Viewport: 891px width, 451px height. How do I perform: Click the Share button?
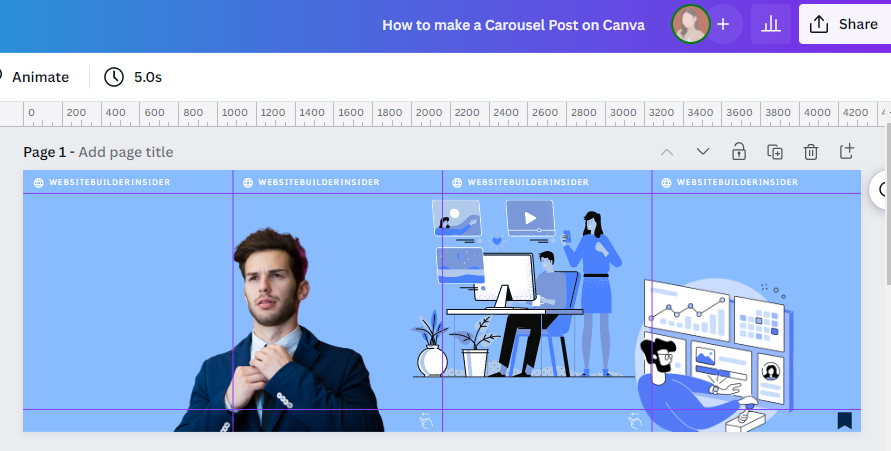[845, 24]
